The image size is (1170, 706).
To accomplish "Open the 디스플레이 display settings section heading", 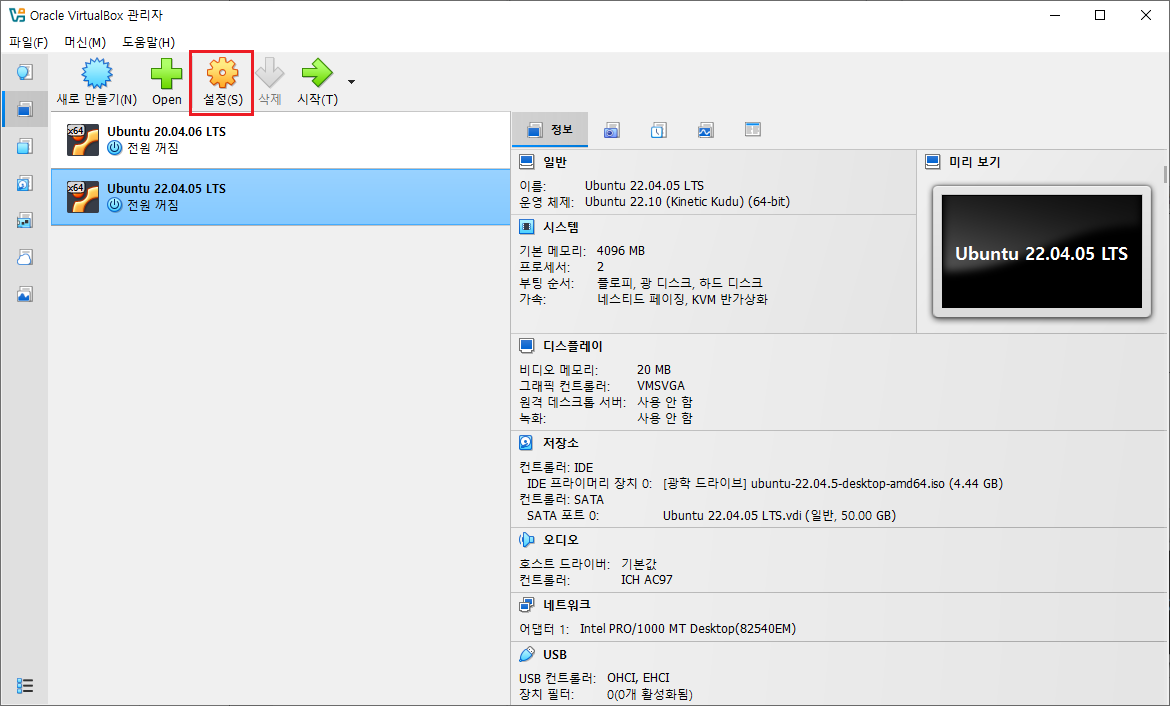I will (x=572, y=346).
